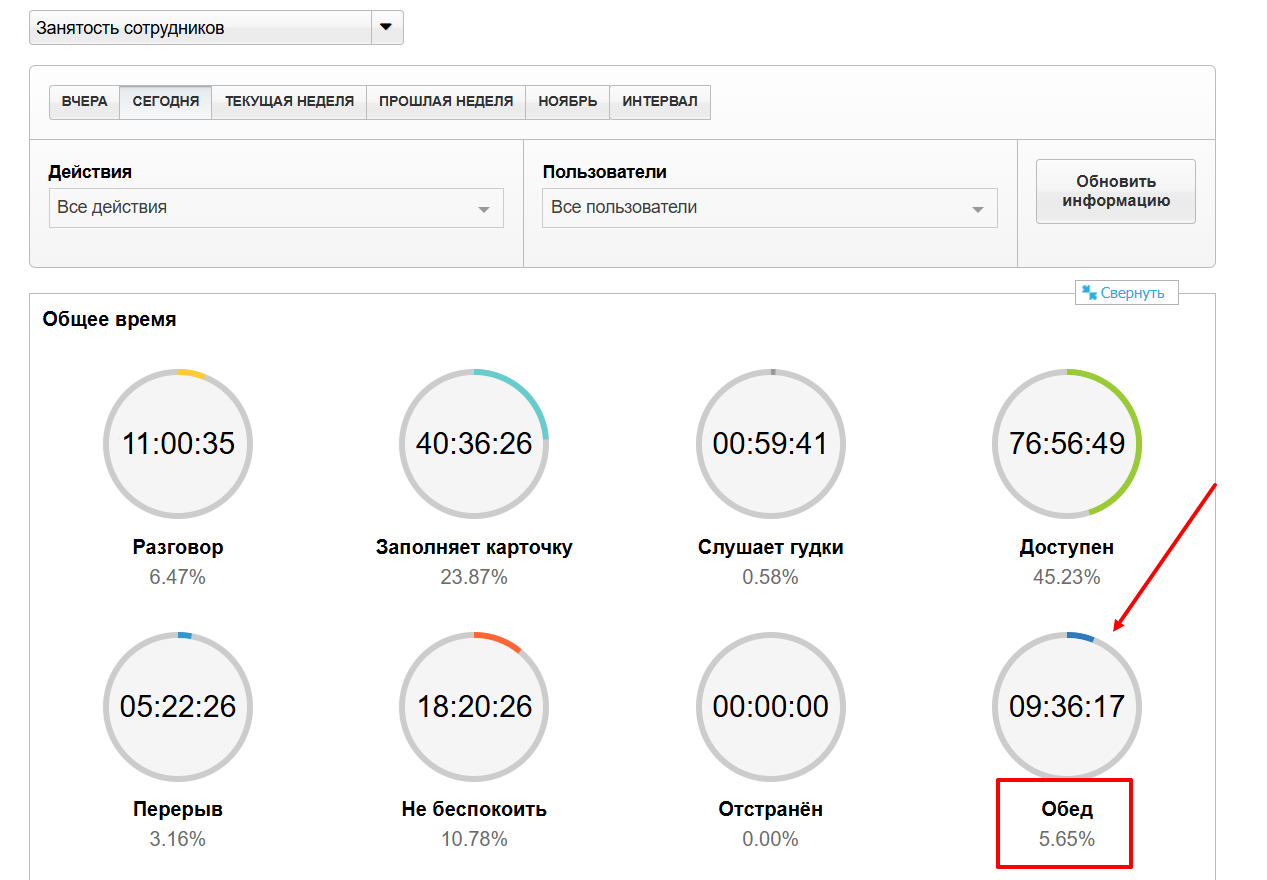Click the Отстранён zero-time circle
This screenshot has width=1267, height=880.
770,706
